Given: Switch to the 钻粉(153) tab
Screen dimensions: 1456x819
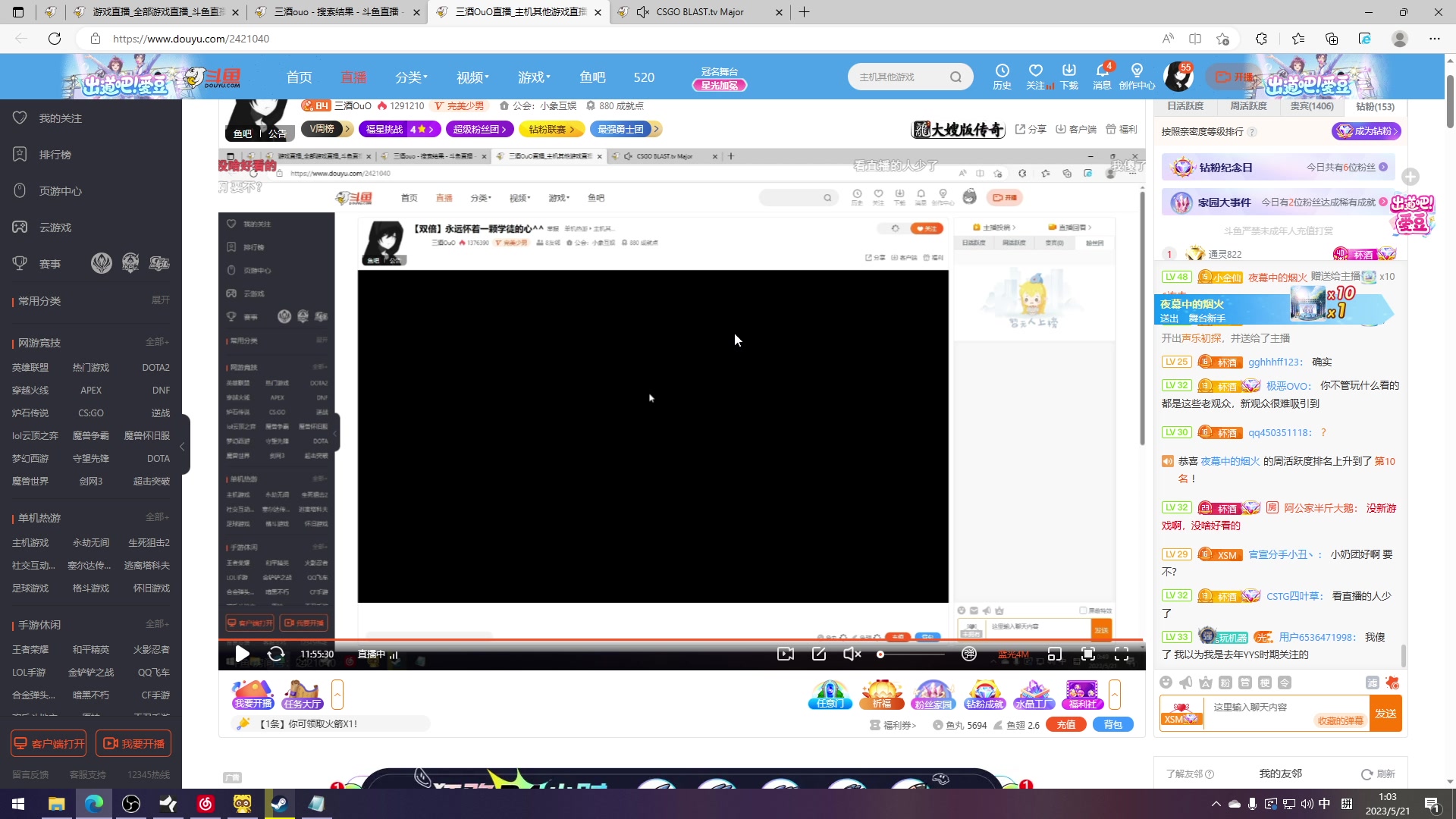Looking at the screenshot, I should (x=1374, y=106).
